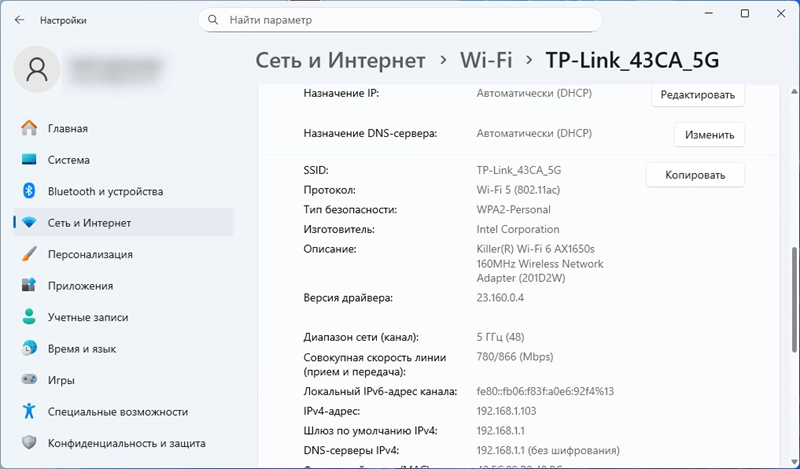Click the DNS value 192.168.1.1 (без шифрования)

(x=548, y=451)
